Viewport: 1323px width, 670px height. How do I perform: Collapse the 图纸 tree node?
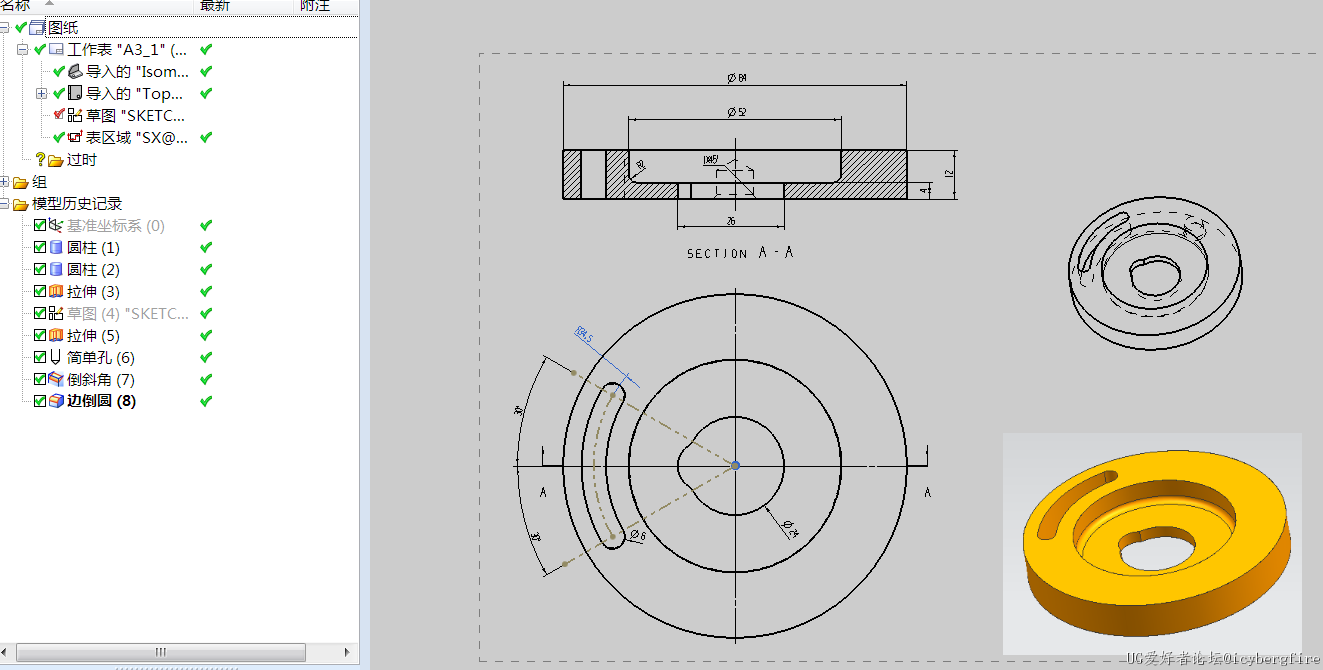[x=5, y=27]
